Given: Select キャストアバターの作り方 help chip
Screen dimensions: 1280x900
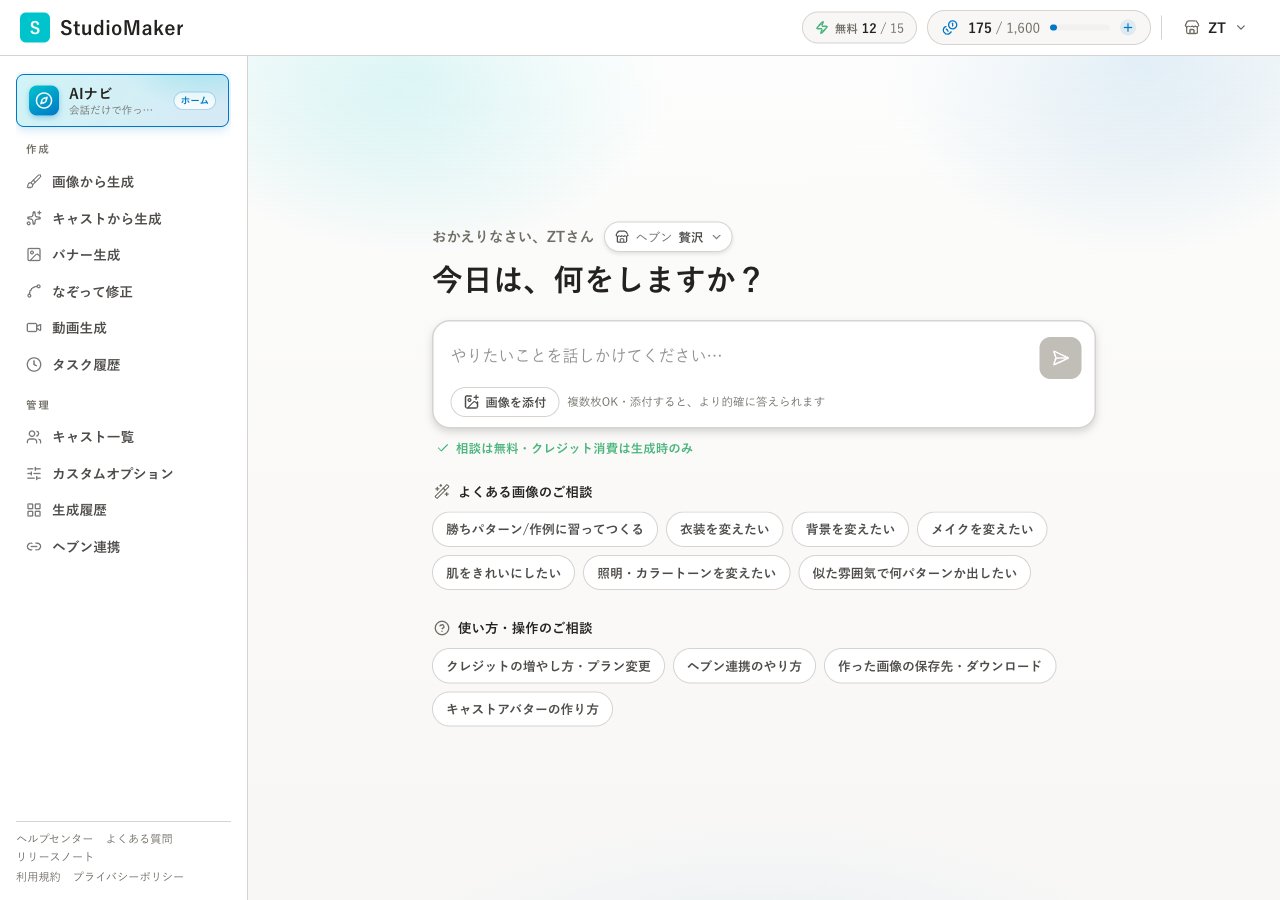Looking at the screenshot, I should coord(522,709).
